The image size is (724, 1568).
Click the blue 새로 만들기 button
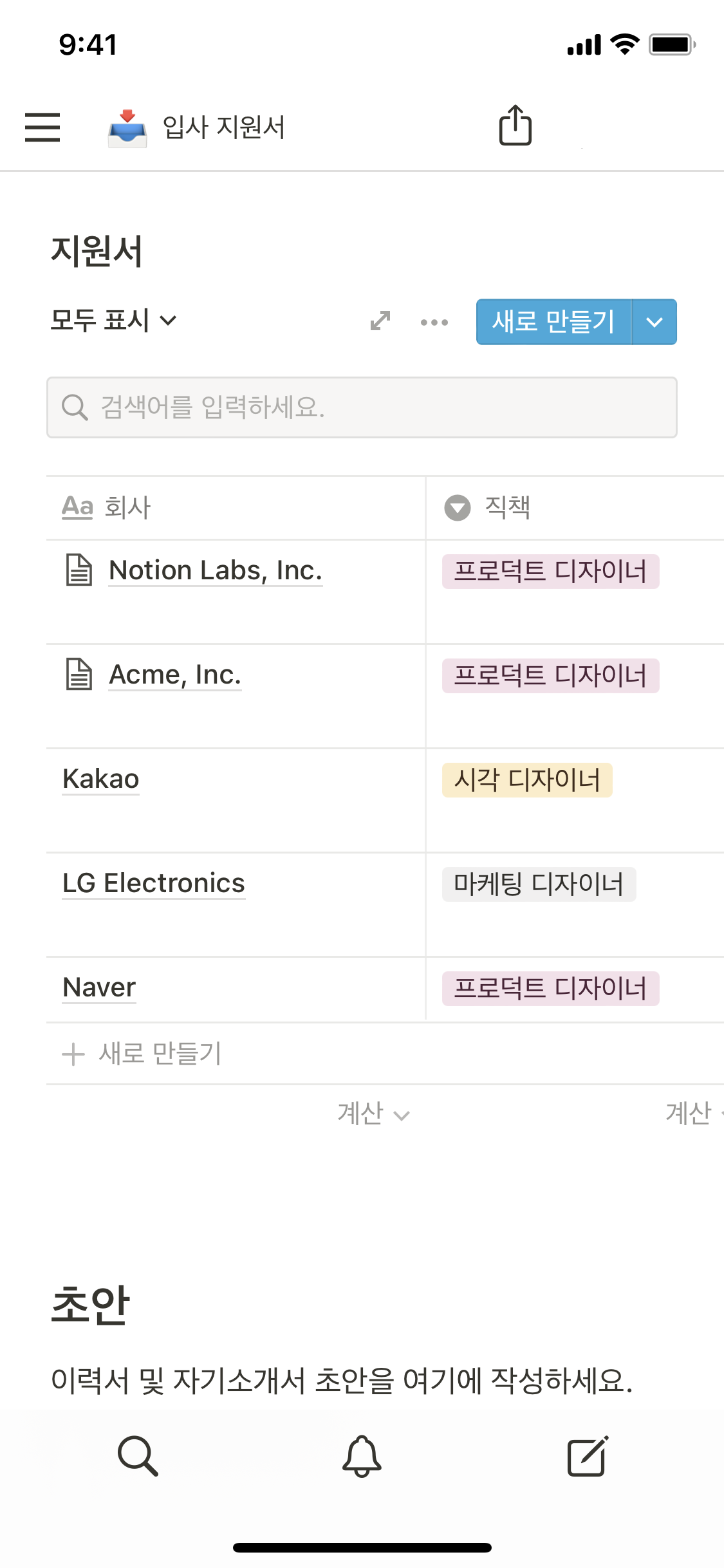point(553,322)
